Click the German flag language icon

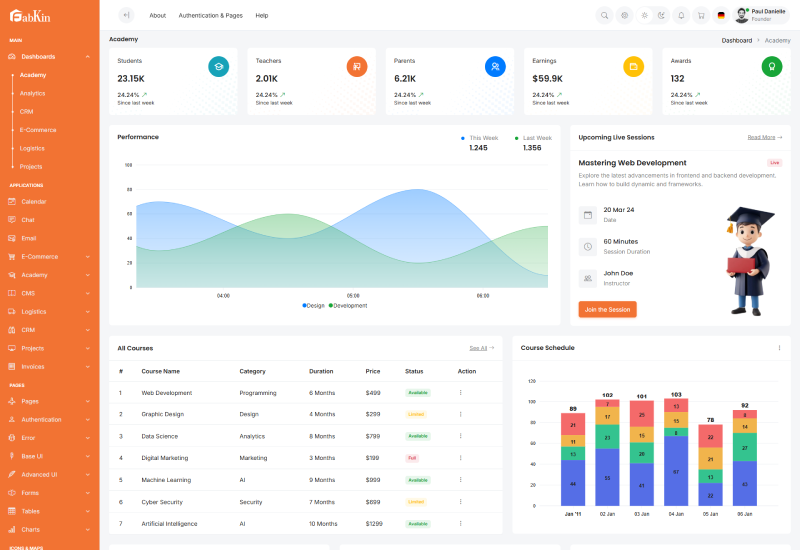click(x=721, y=15)
